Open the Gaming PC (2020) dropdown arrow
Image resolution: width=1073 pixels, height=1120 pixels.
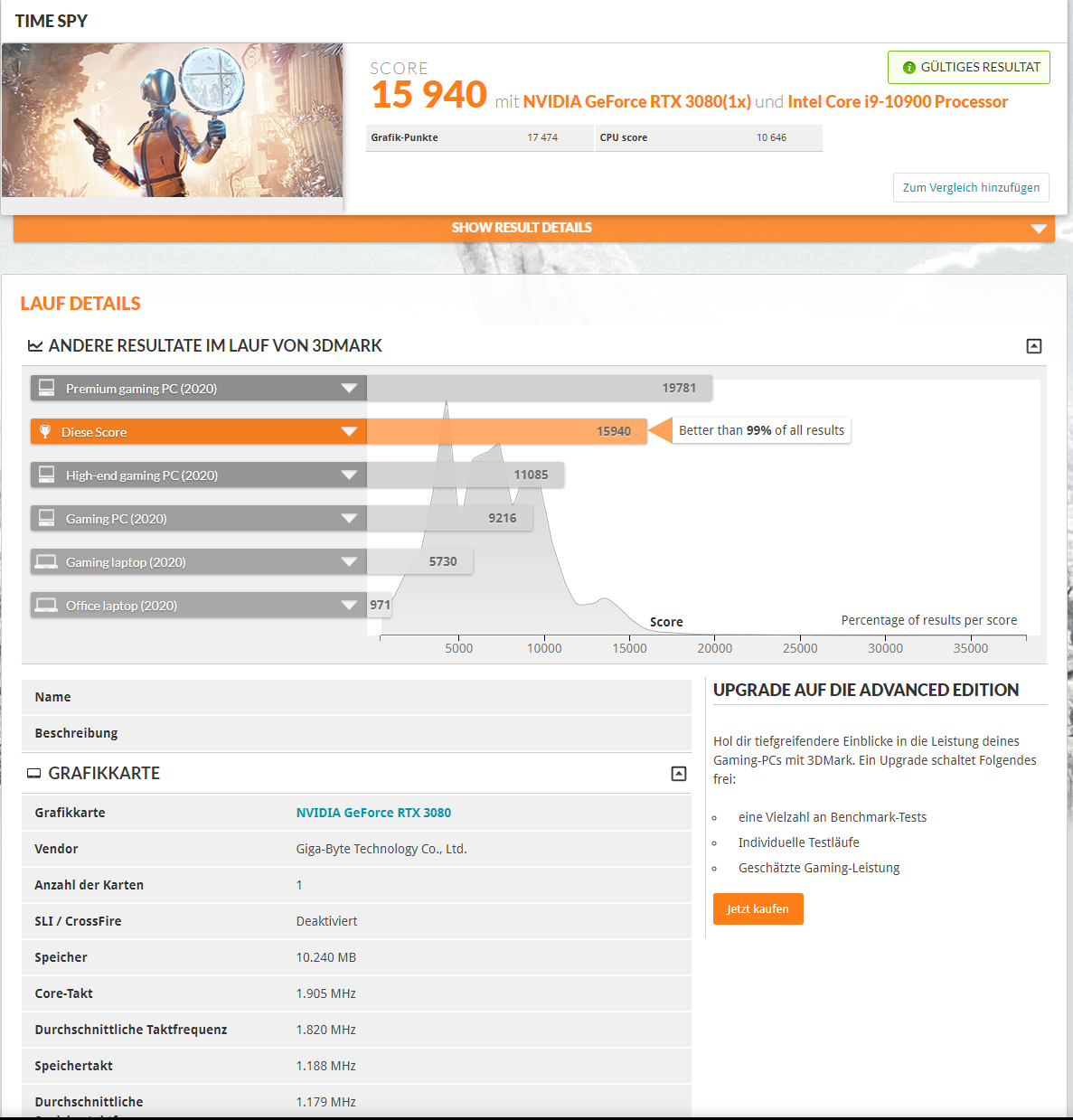click(349, 519)
